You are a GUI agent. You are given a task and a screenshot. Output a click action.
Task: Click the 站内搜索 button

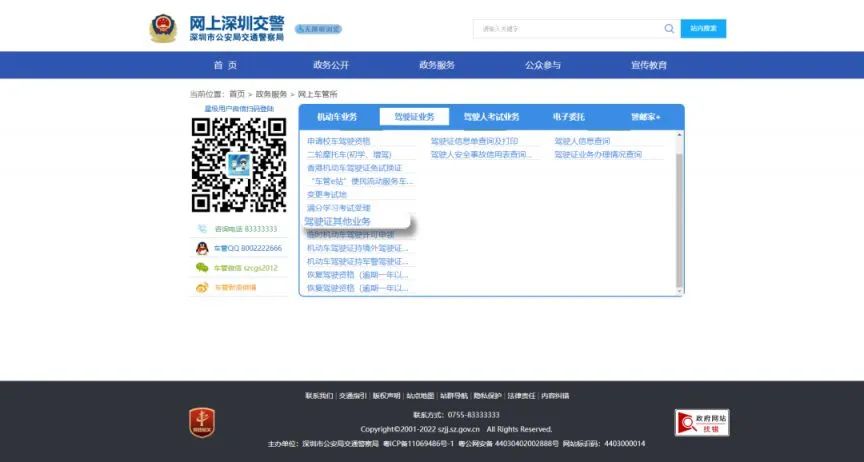pyautogui.click(x=703, y=29)
